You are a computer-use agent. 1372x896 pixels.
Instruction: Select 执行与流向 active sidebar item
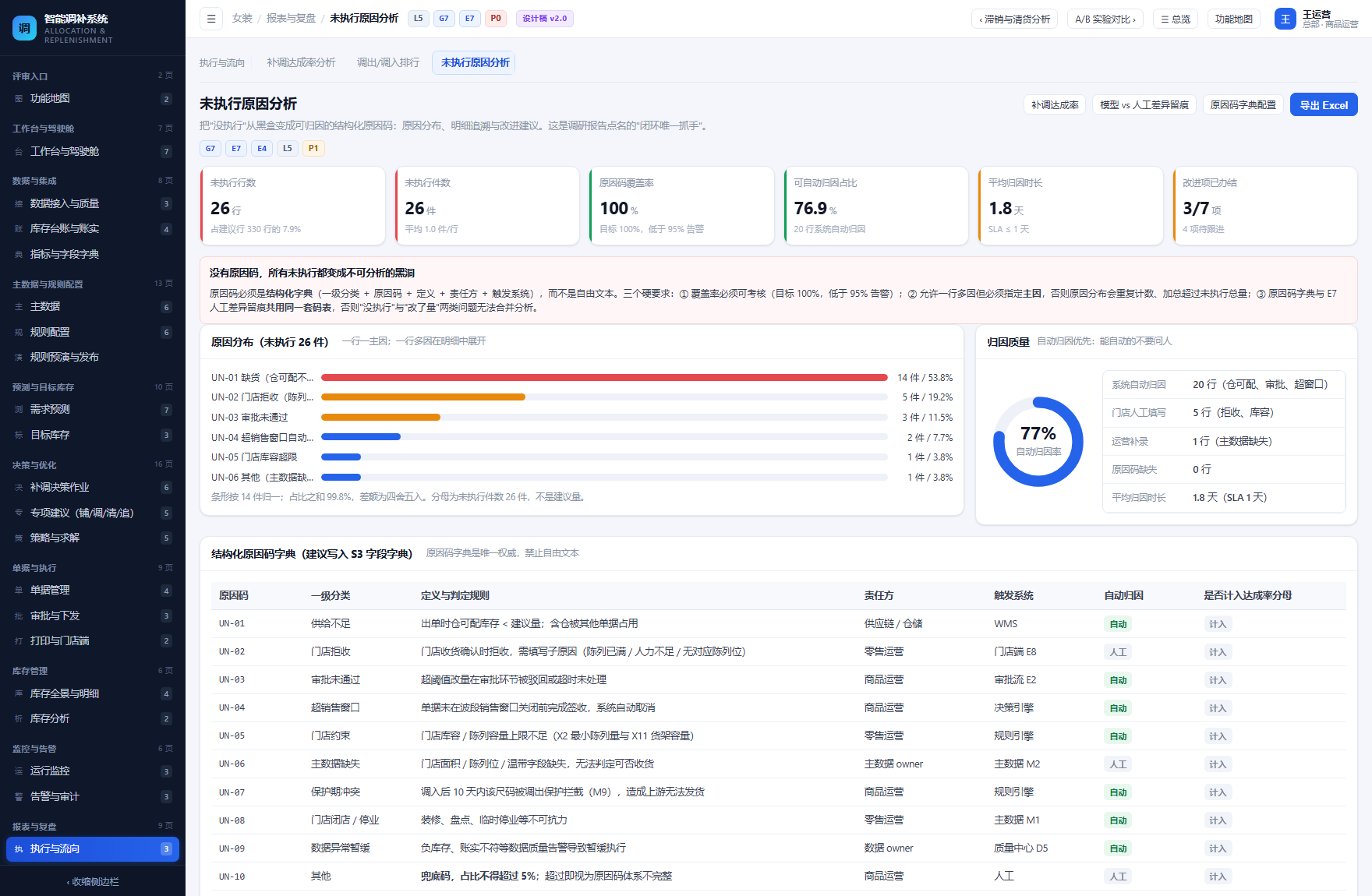coord(93,849)
